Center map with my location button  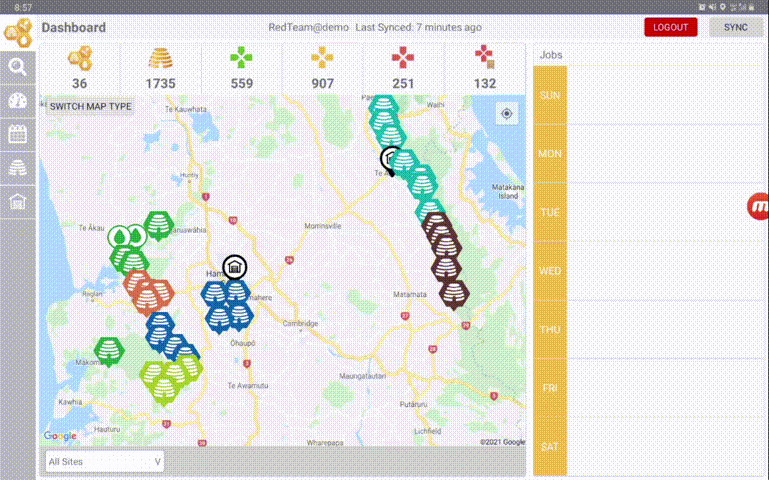507,114
